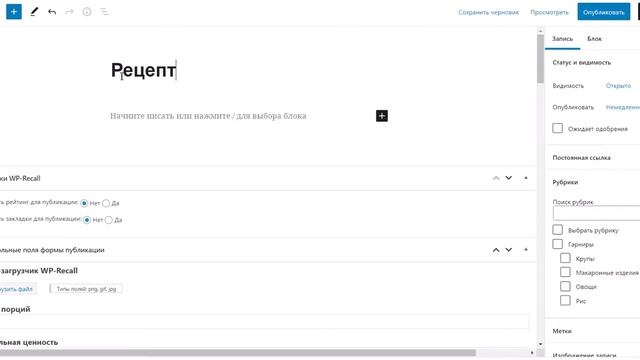This screenshot has height=360, width=640.
Task: Check the 'Крупы' subcategory
Action: pyautogui.click(x=565, y=258)
